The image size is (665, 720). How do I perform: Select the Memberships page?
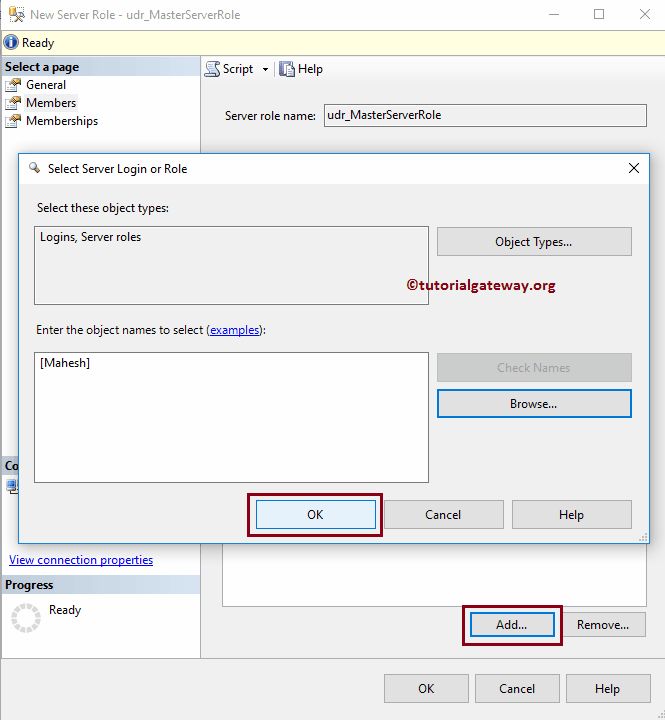point(62,121)
